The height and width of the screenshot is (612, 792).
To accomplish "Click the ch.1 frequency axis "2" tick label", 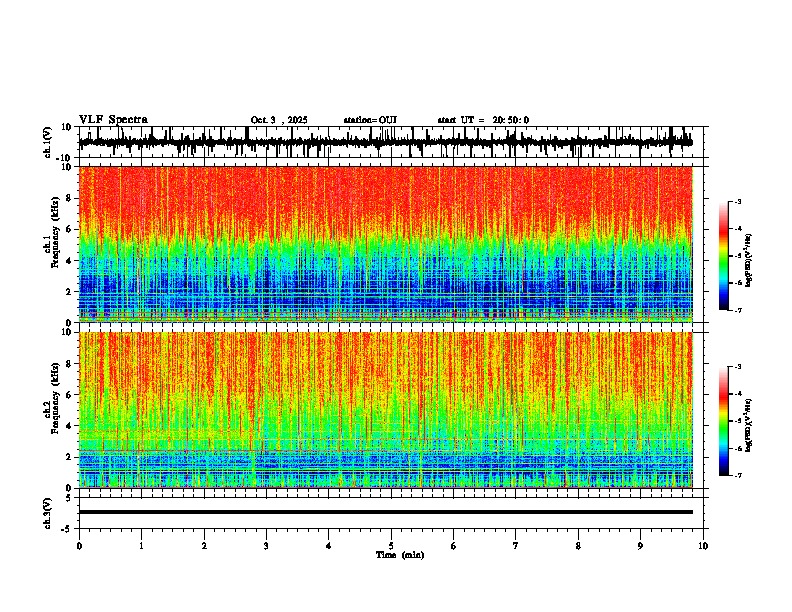I will (69, 292).
